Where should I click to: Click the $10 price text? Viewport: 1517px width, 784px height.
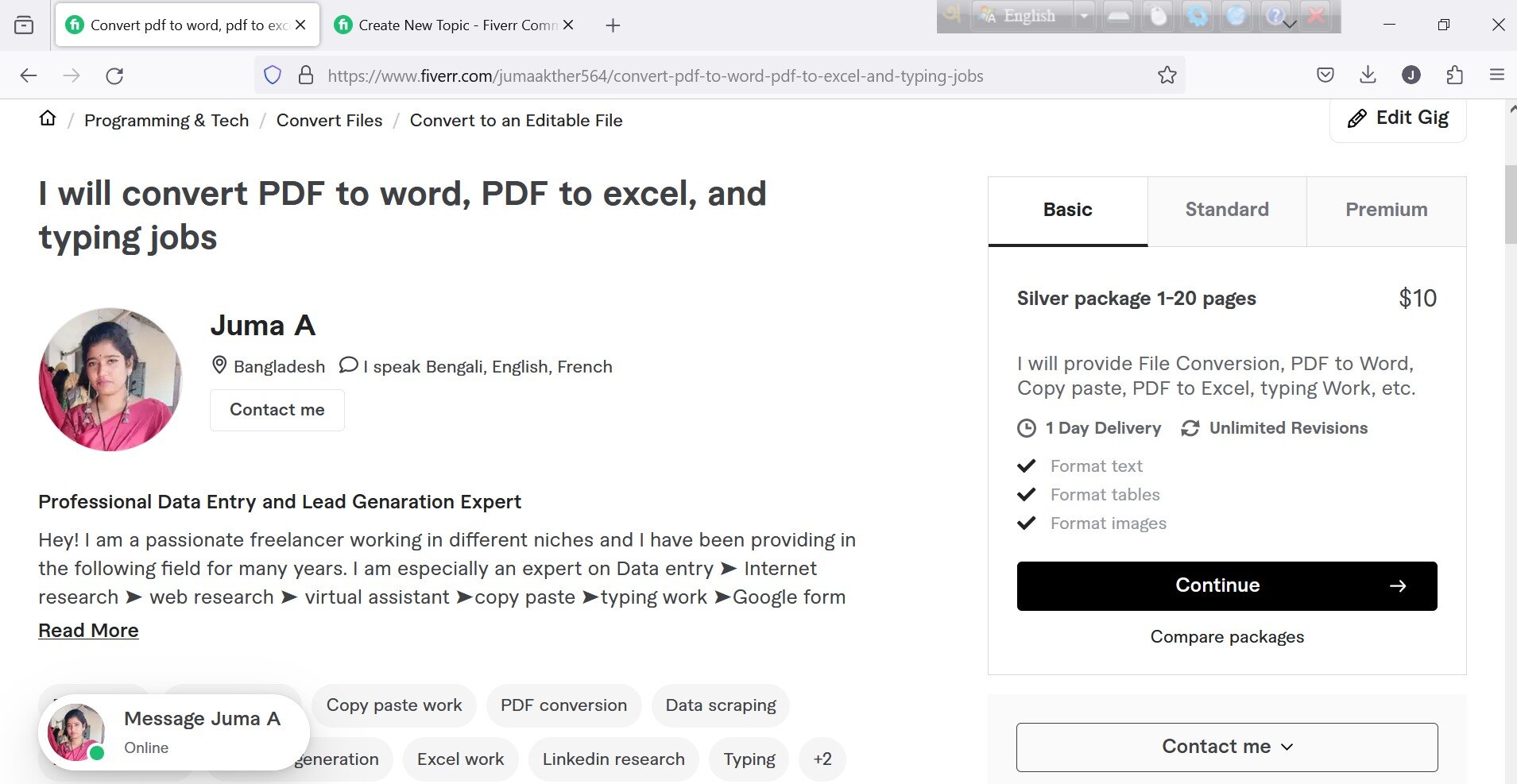[1418, 298]
